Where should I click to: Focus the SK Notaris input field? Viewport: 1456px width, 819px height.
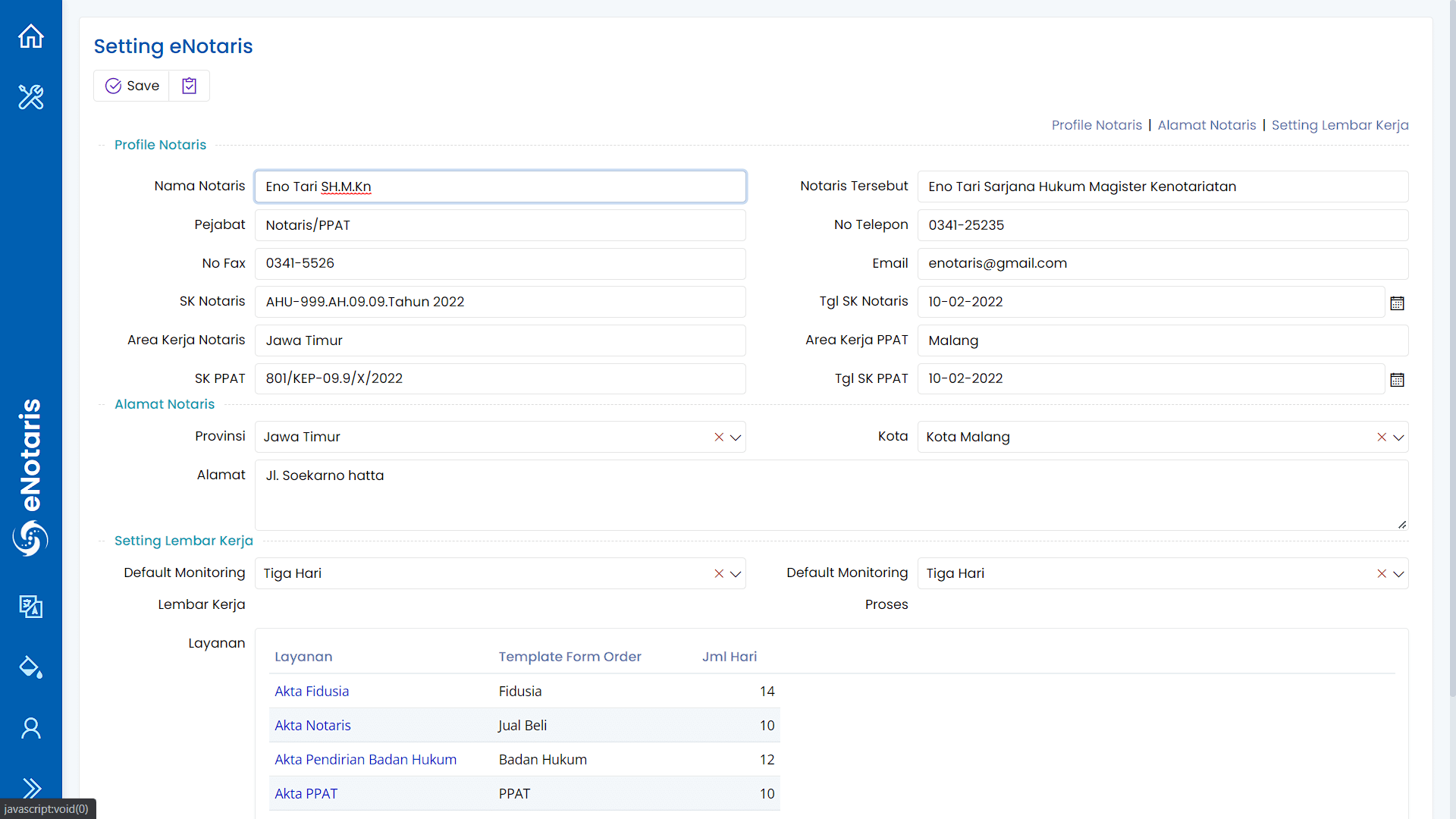[500, 302]
